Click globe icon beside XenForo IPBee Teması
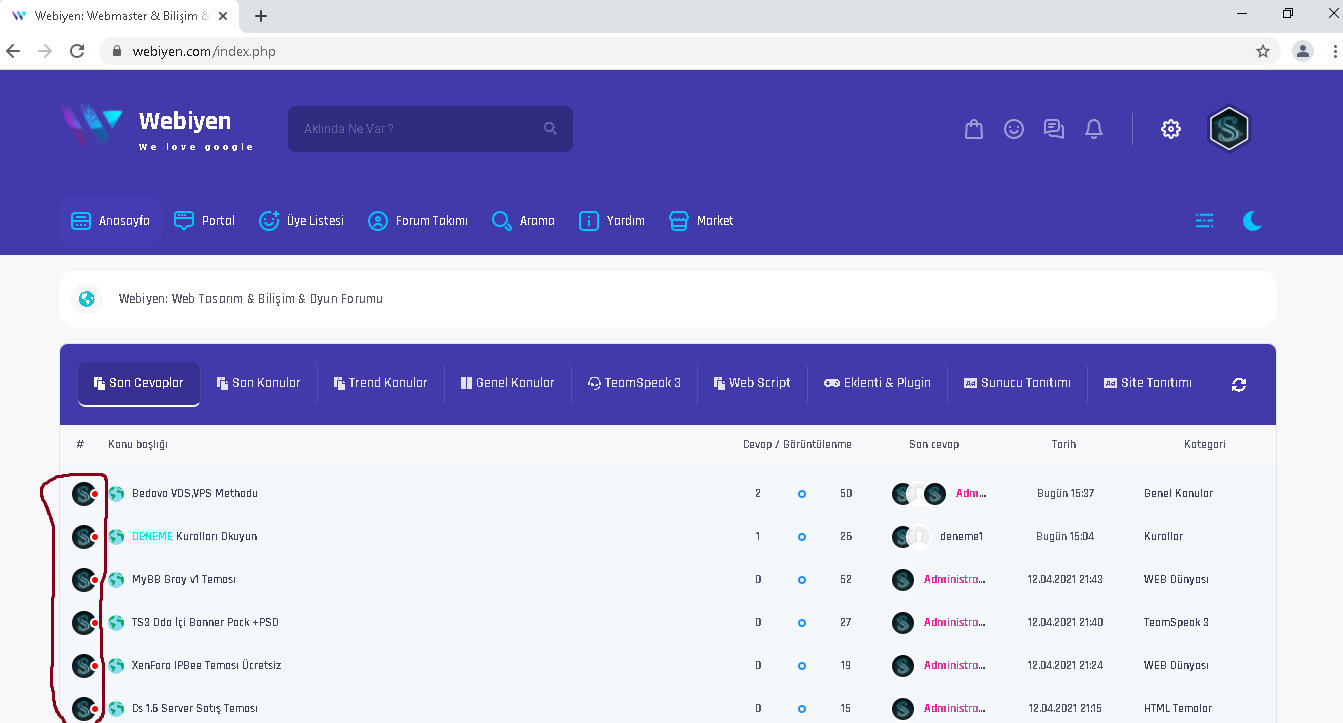This screenshot has width=1343, height=723. tap(116, 666)
